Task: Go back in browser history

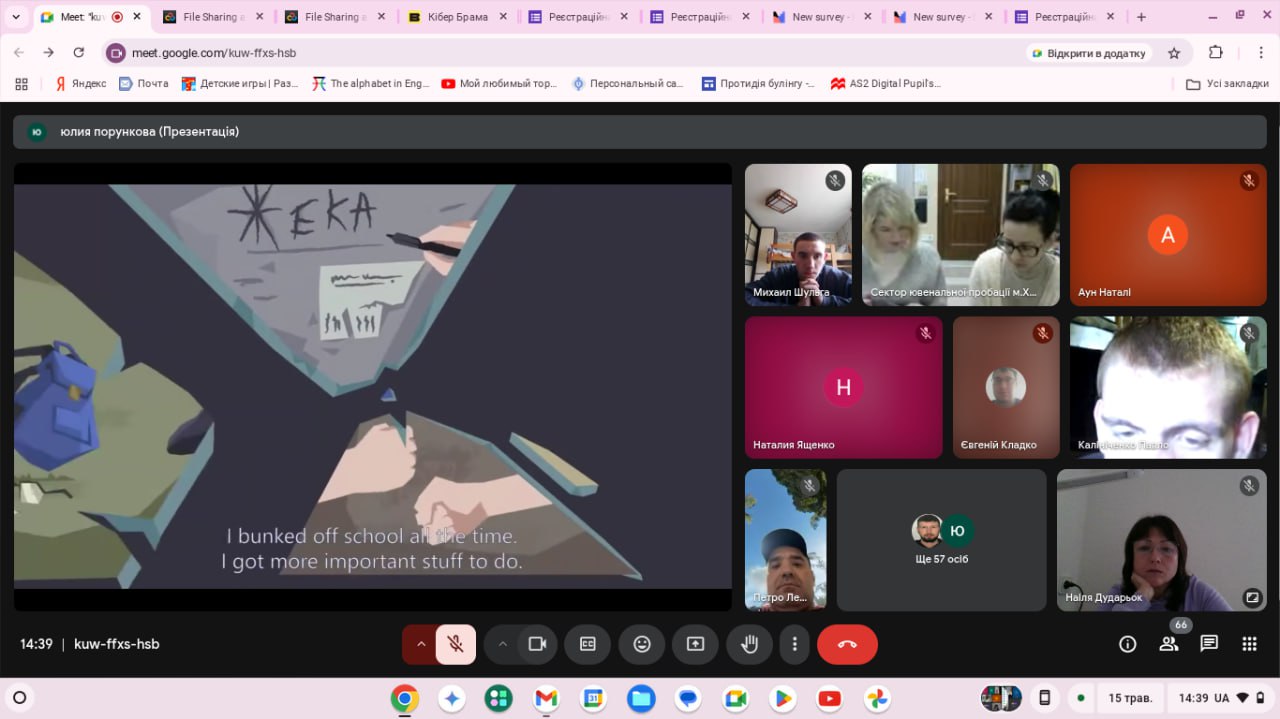Action: pos(18,53)
